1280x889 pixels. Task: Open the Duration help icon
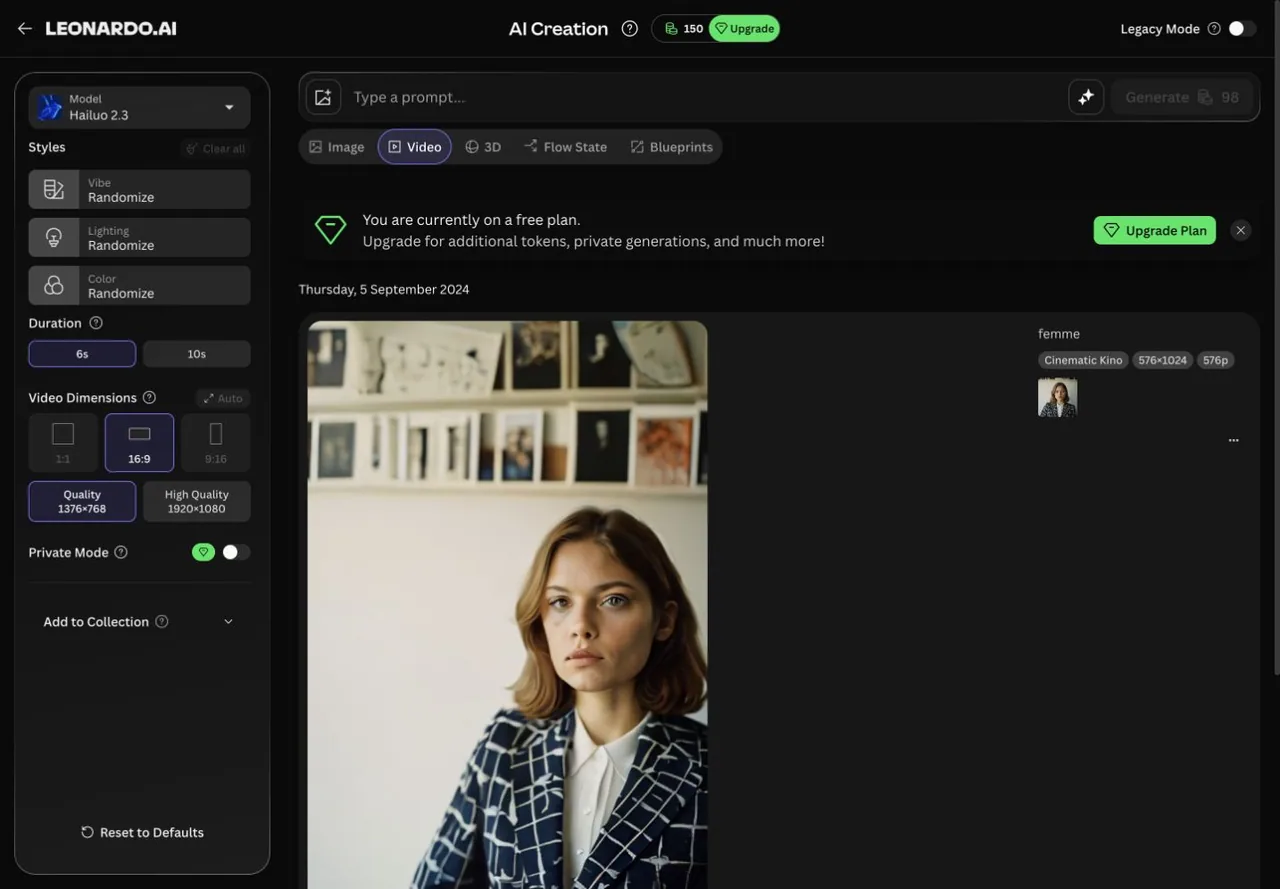[96, 323]
